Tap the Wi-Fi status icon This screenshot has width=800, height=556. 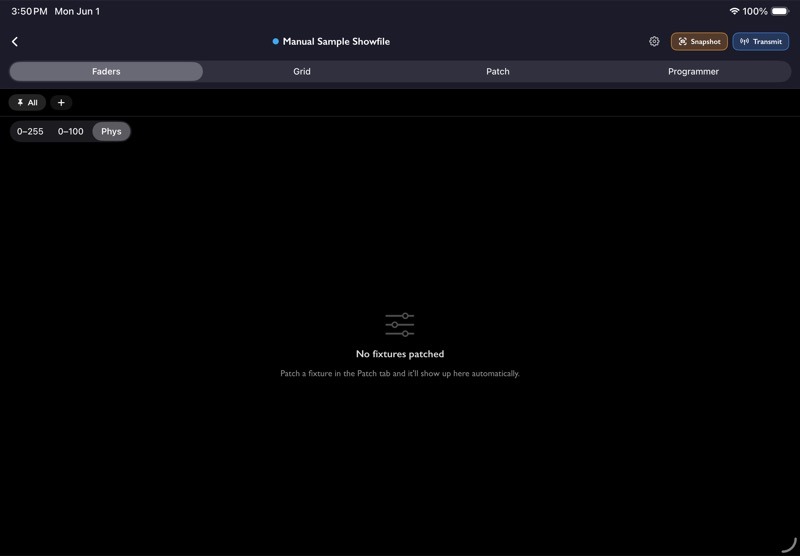(734, 11)
